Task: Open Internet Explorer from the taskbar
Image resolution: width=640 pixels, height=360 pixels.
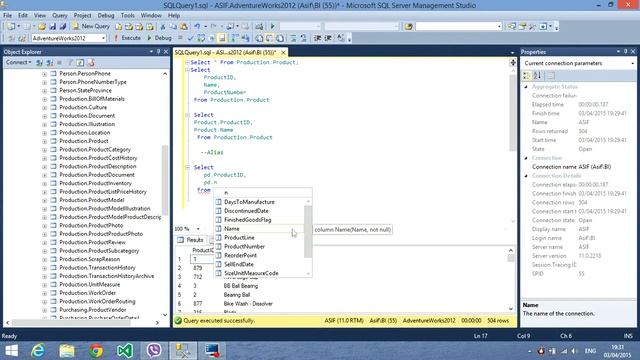Action: (38, 350)
